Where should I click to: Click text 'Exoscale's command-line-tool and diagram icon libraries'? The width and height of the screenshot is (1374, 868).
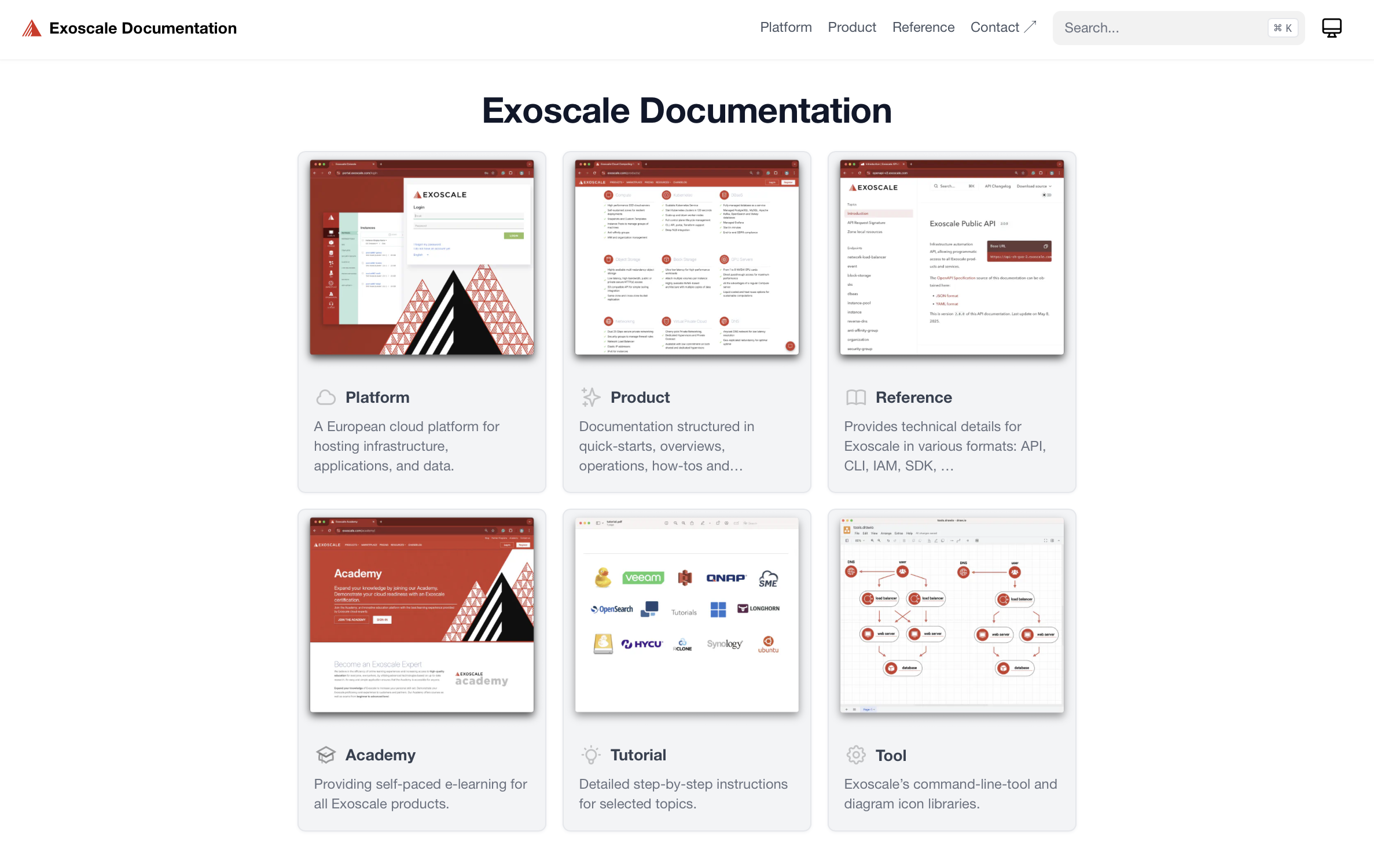coord(950,794)
